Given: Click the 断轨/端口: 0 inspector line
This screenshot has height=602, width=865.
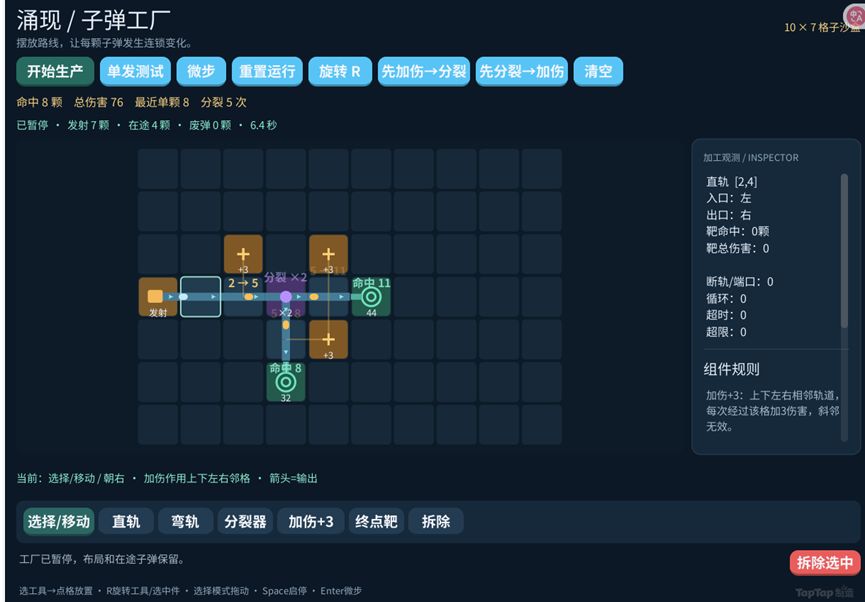Looking at the screenshot, I should click(x=740, y=282).
